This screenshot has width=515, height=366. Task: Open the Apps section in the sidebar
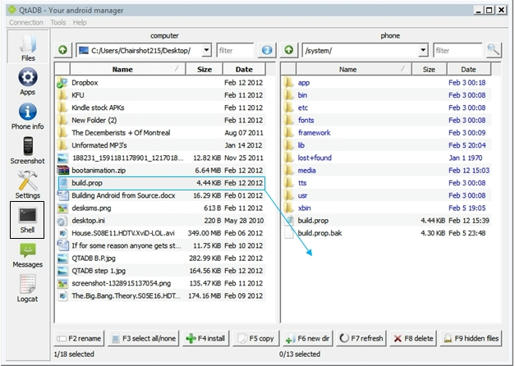click(28, 82)
